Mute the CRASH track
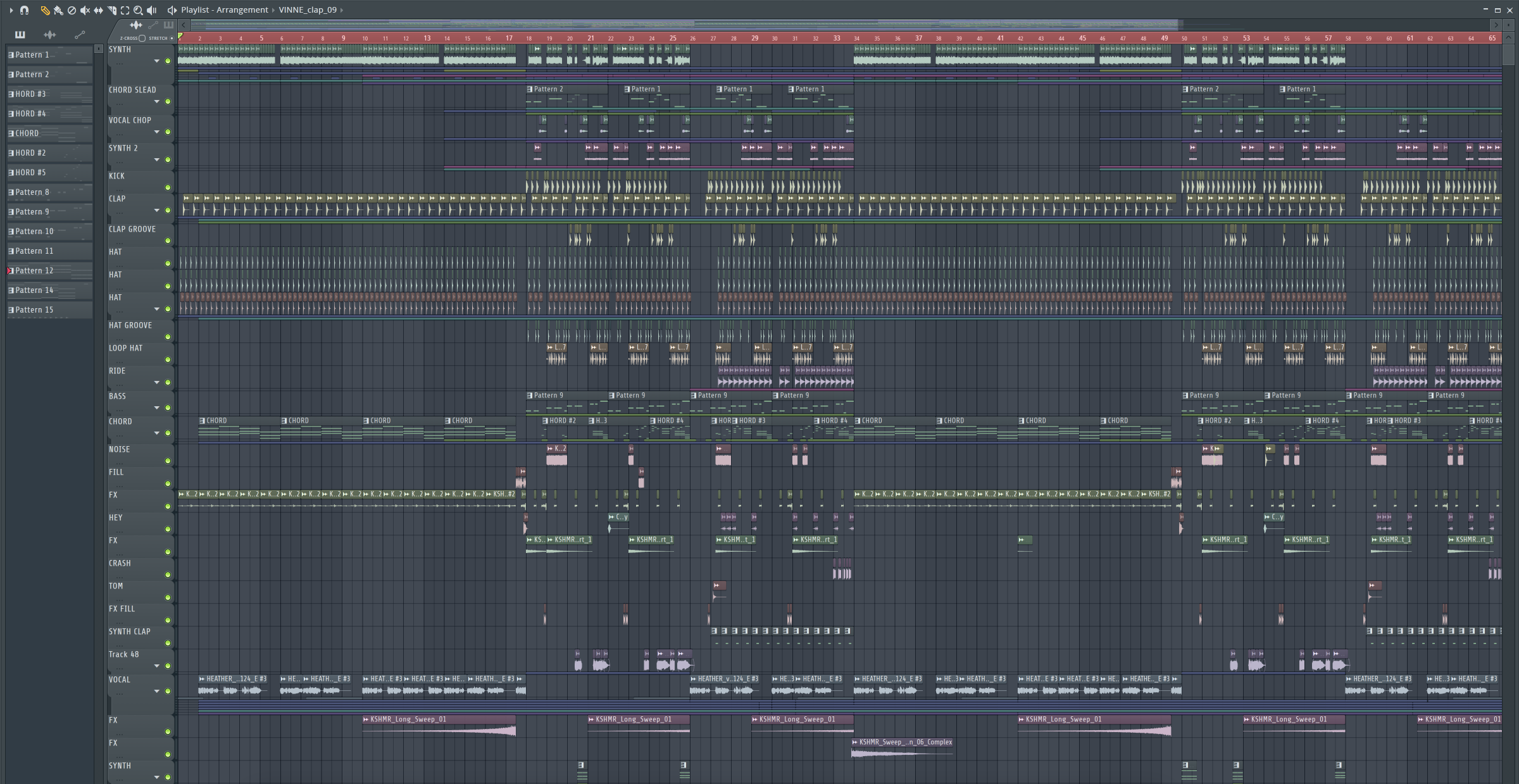1519x784 pixels. [168, 575]
